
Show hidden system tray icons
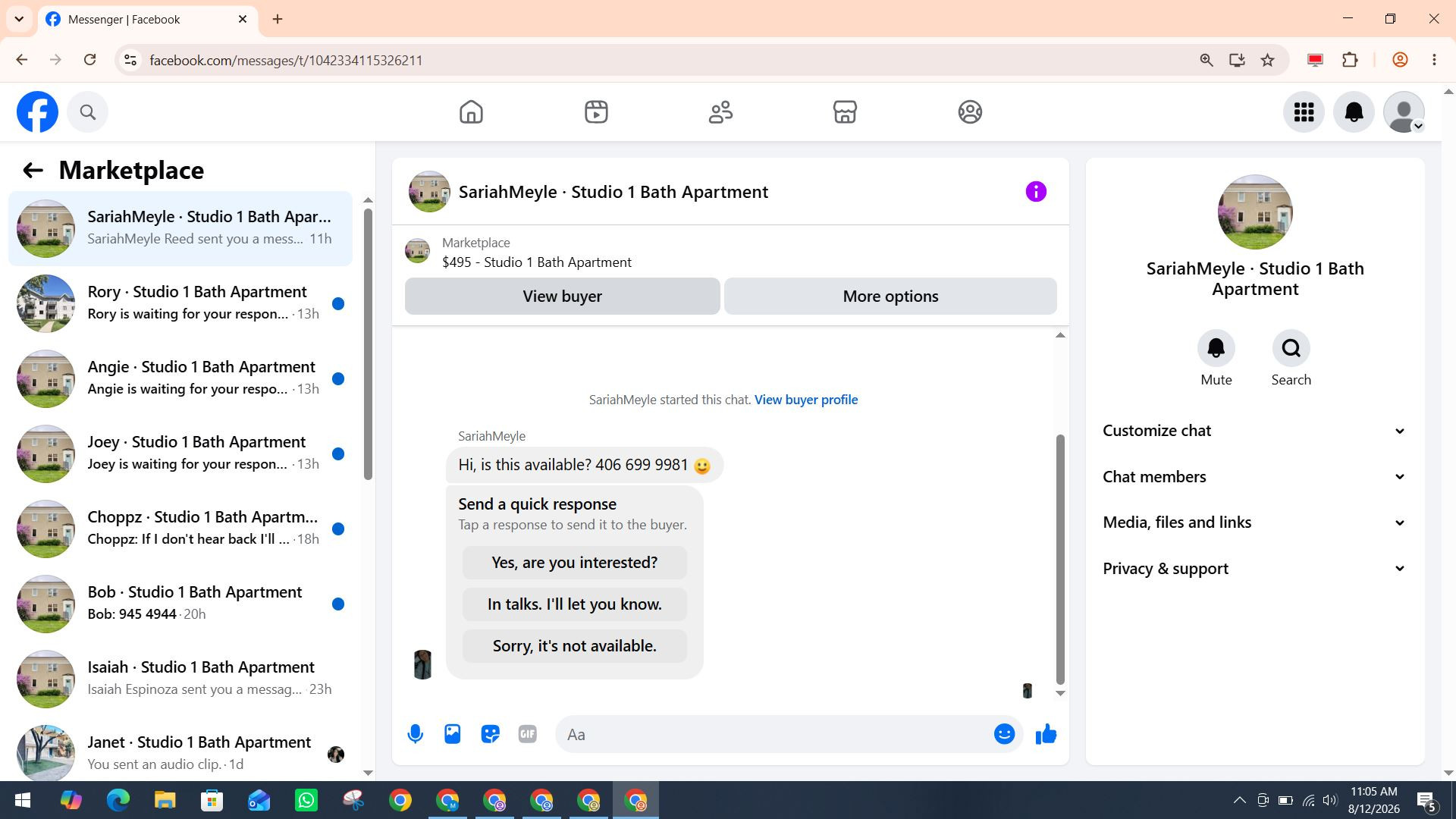pyautogui.click(x=1239, y=800)
